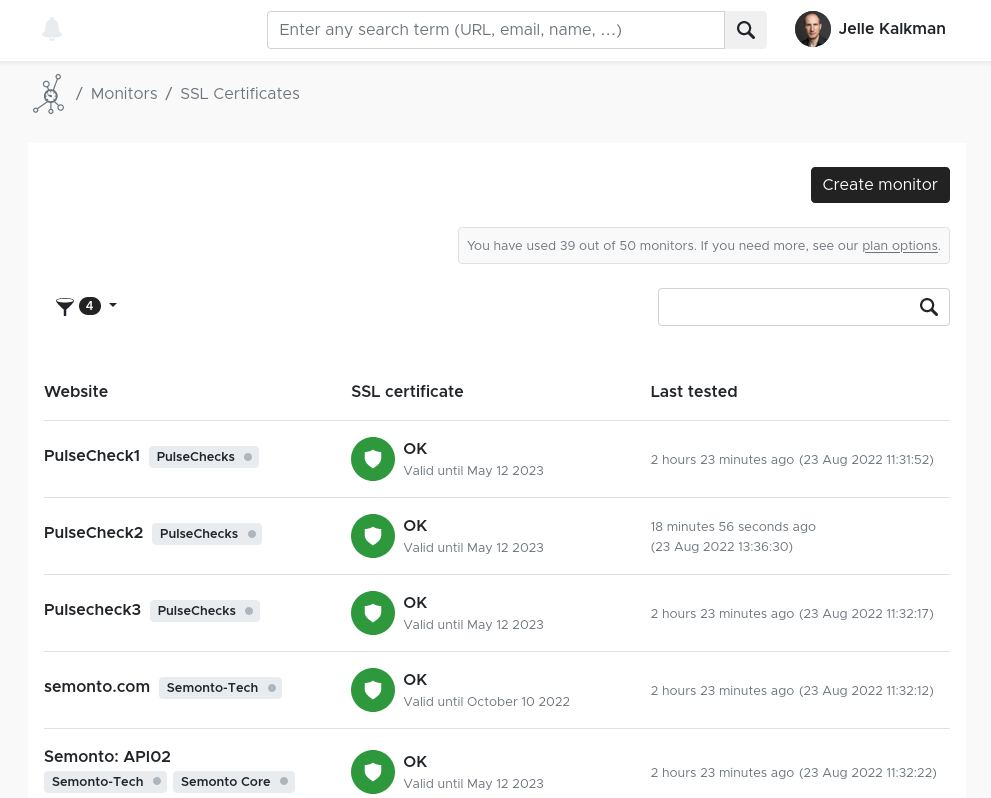
Task: Click the table search magnifier icon
Action: (x=929, y=307)
